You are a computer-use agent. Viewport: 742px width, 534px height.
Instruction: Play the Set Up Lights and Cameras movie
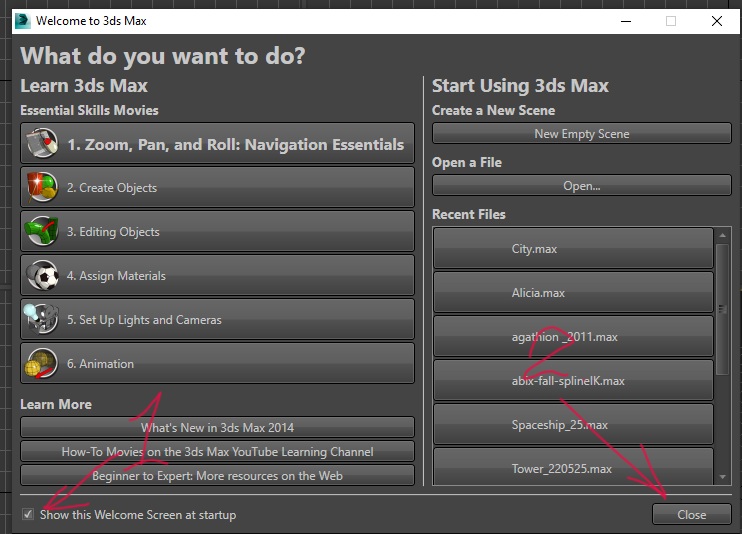point(217,320)
